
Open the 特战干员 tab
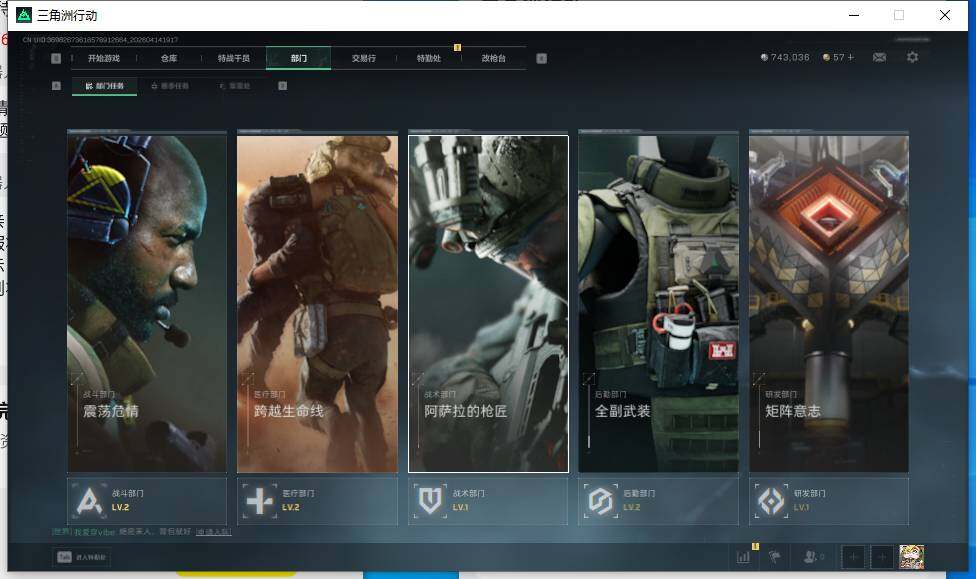tap(233, 59)
